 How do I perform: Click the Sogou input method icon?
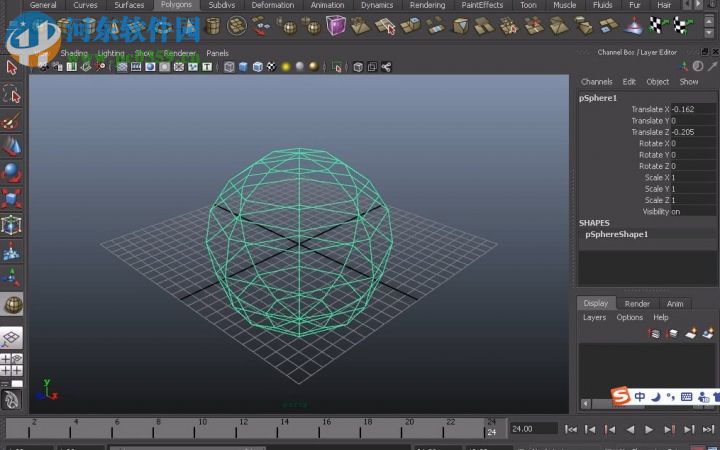click(622, 397)
